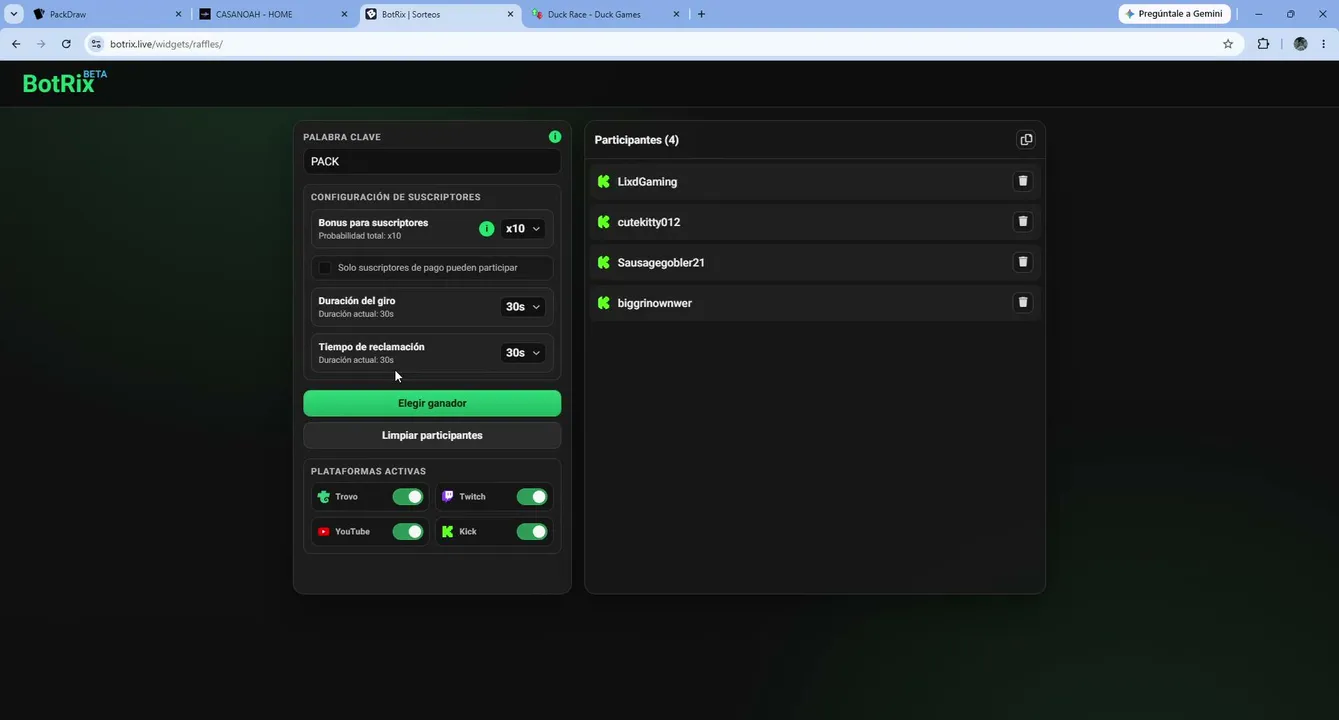Click Elegir ganador button
The width and height of the screenshot is (1339, 720).
432,403
